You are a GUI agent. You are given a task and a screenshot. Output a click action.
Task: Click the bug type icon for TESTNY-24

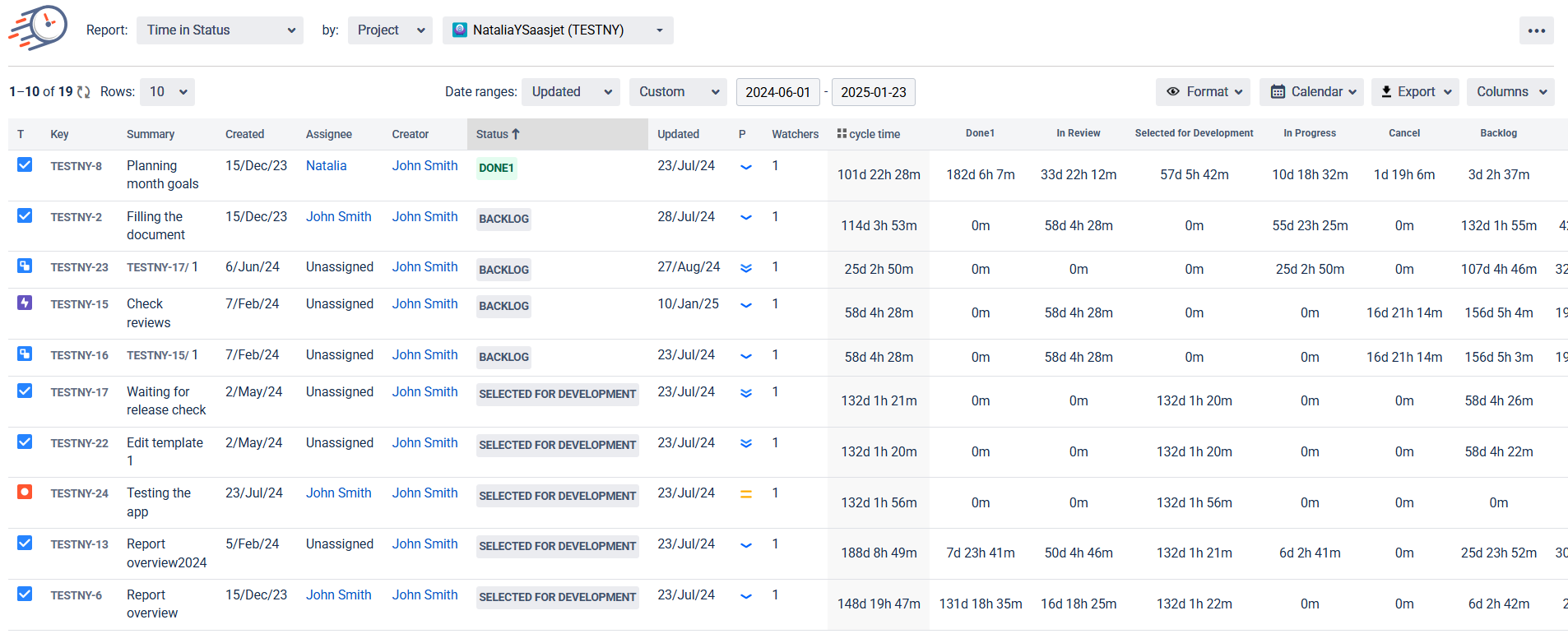pos(25,492)
